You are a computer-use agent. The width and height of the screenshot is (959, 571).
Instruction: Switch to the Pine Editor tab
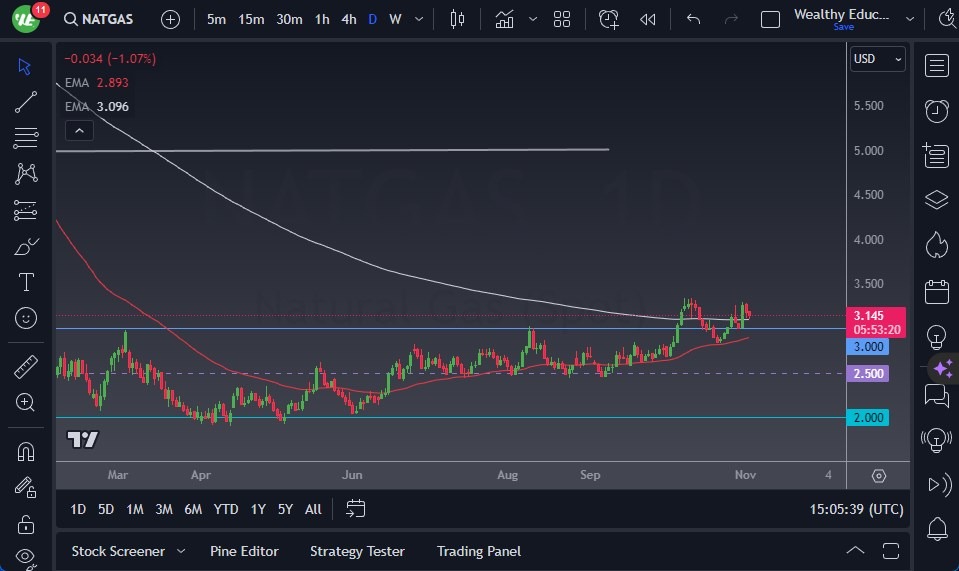244,551
